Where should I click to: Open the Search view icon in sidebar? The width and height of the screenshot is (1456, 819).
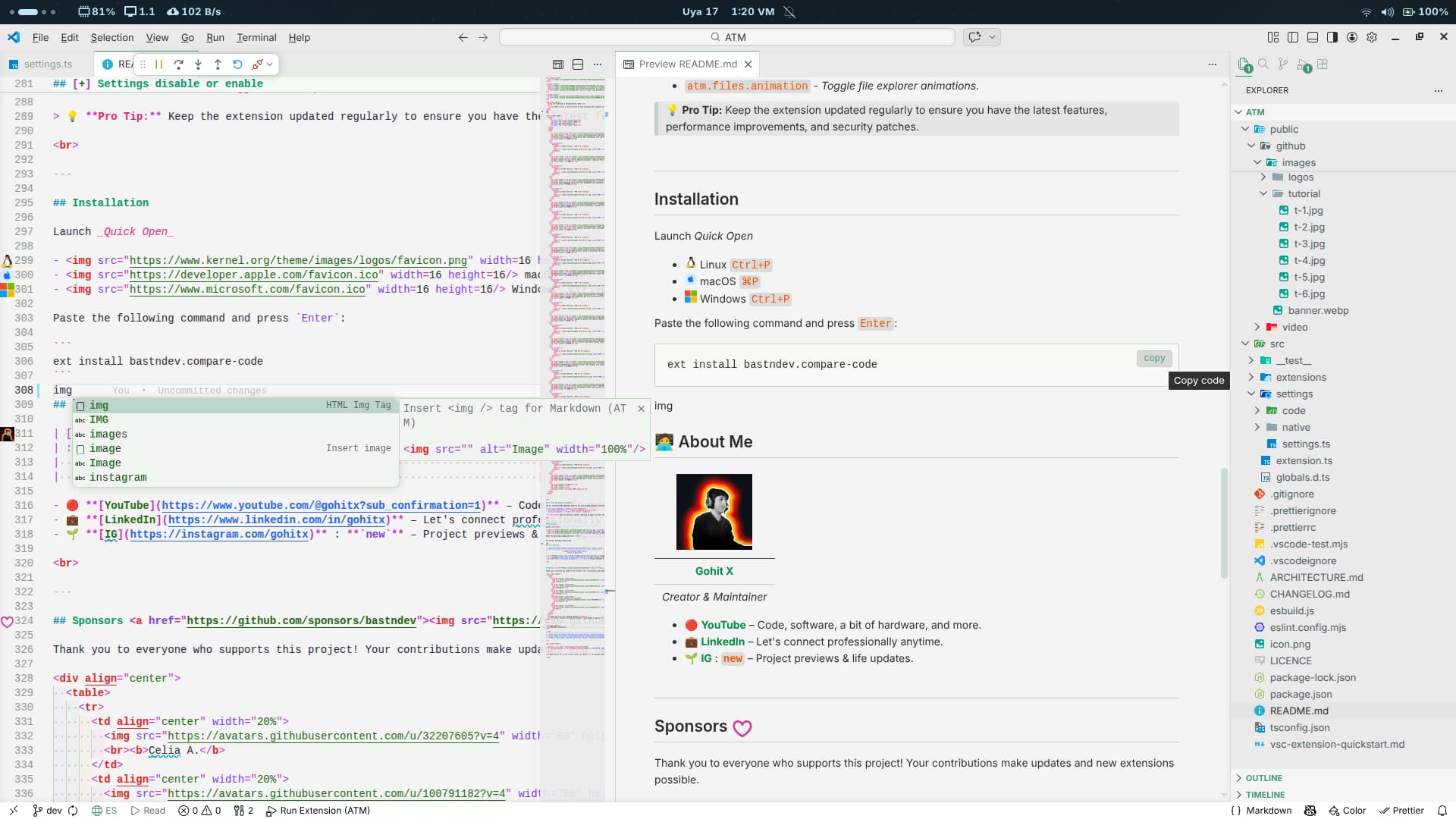[x=1263, y=64]
